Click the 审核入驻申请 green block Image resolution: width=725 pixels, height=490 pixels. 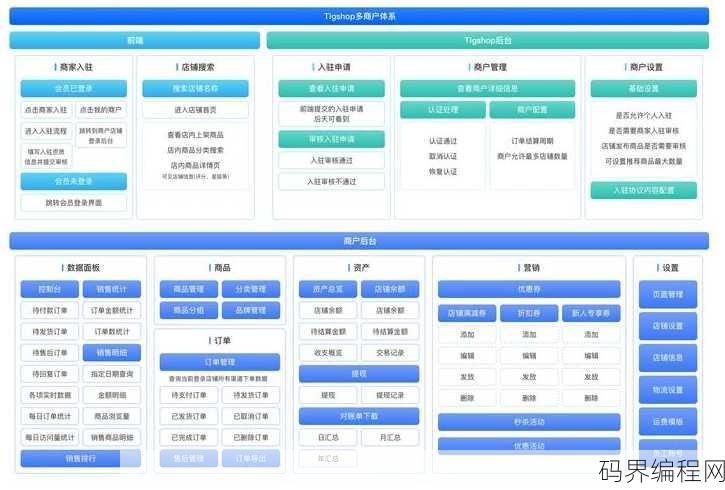(x=331, y=139)
